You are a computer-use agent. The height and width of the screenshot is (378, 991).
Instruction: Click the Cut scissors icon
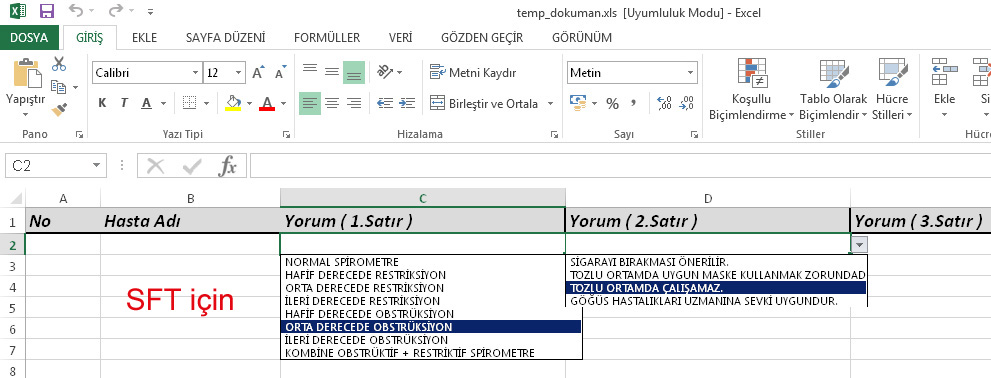click(59, 64)
